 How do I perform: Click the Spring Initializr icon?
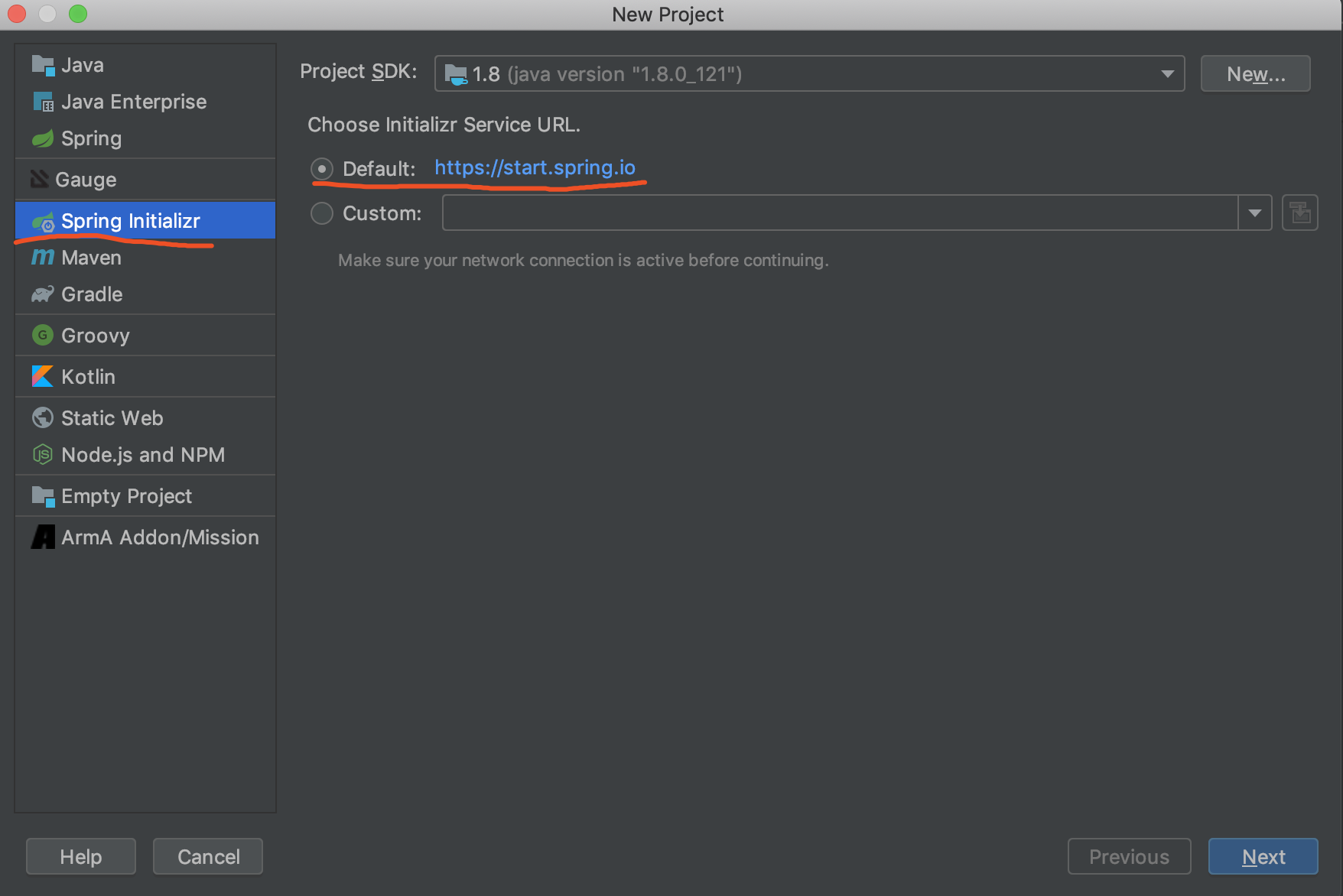43,222
